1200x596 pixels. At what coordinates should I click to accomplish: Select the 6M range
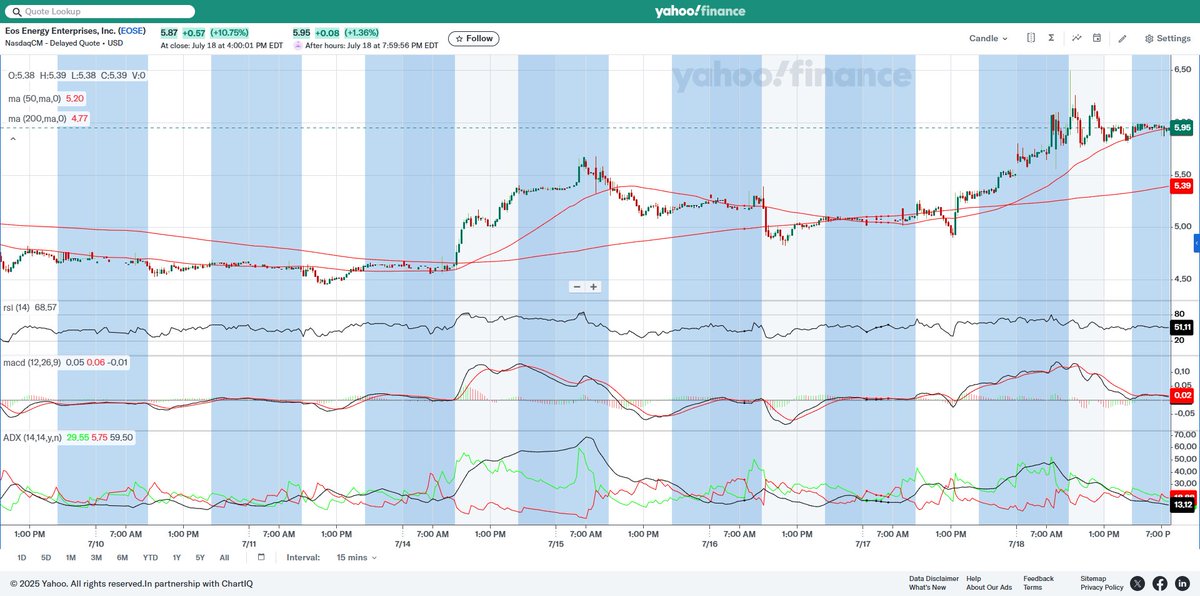click(x=122, y=557)
